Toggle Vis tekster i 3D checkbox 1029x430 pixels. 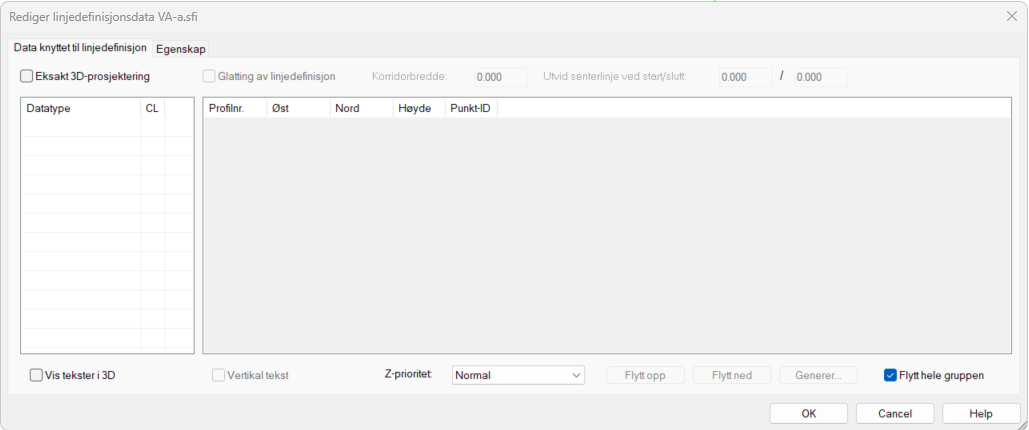coord(37,376)
